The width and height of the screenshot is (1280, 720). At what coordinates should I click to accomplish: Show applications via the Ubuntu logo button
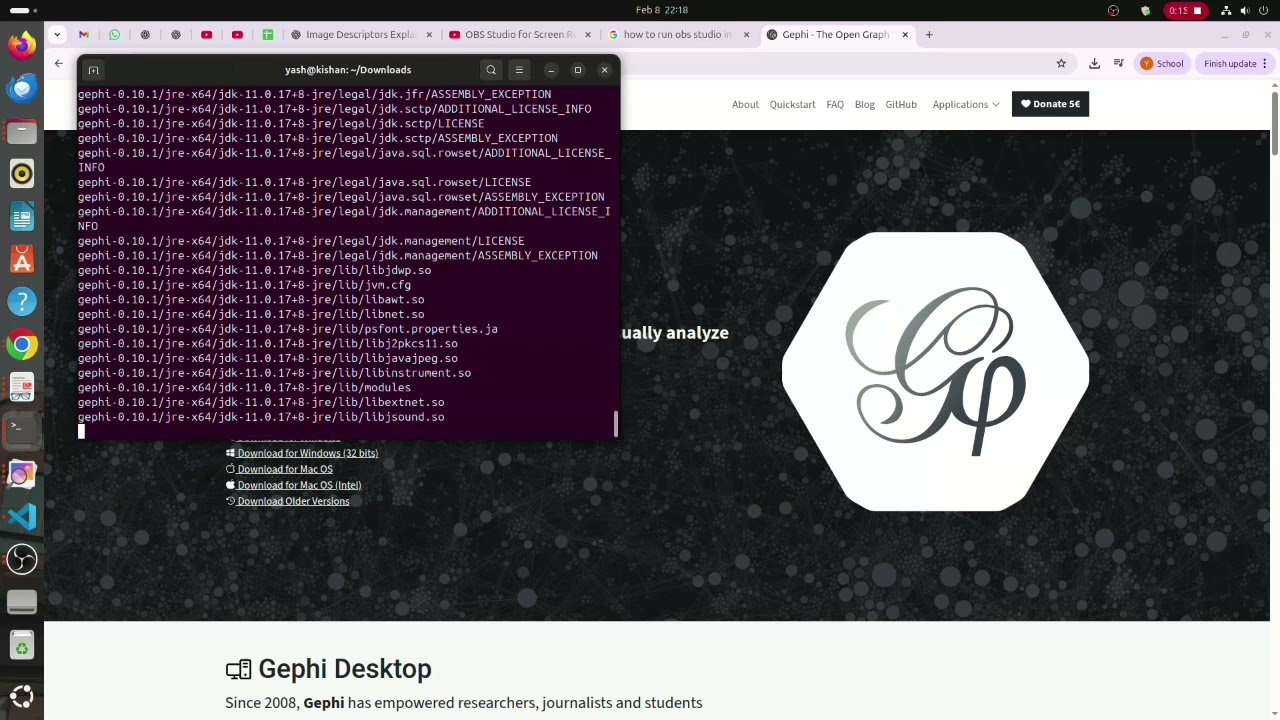pos(22,696)
